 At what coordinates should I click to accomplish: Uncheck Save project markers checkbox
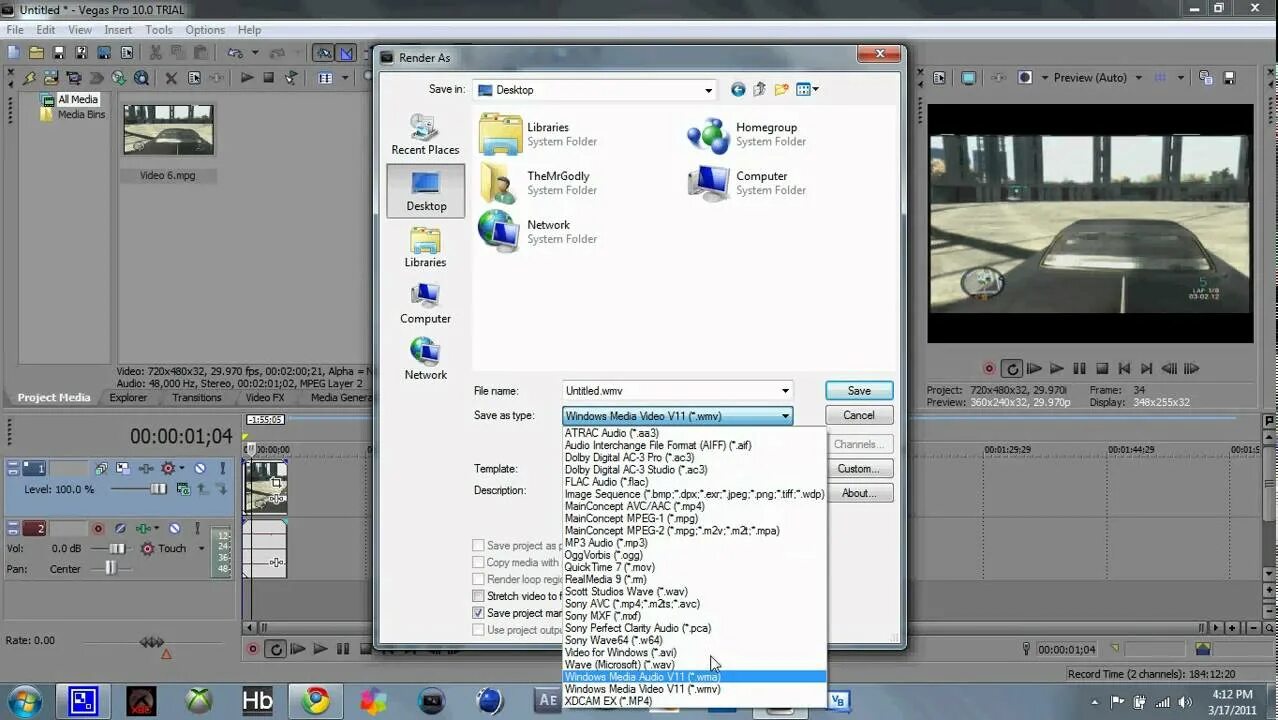pyautogui.click(x=478, y=613)
